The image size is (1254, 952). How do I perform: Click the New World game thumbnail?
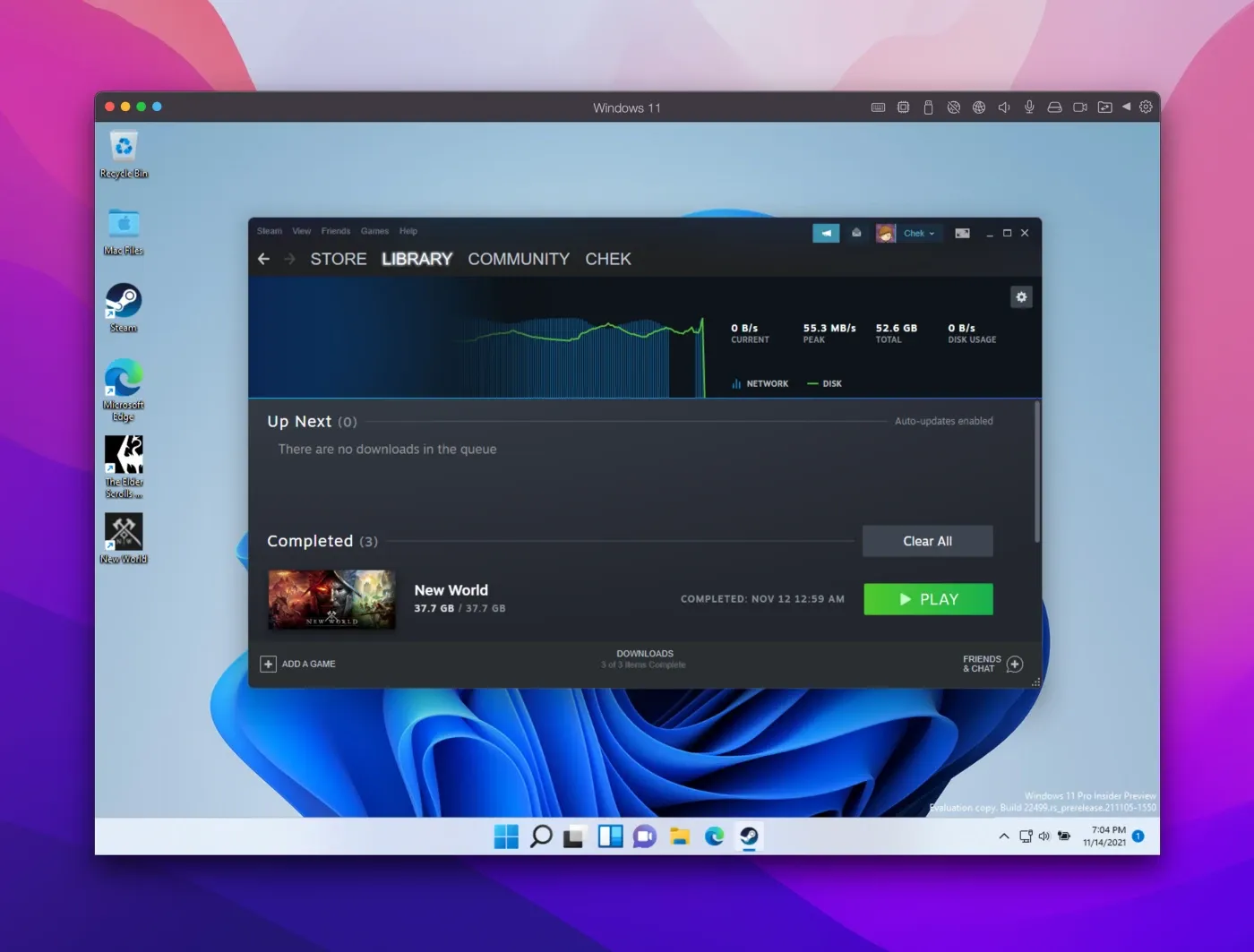pyautogui.click(x=331, y=599)
